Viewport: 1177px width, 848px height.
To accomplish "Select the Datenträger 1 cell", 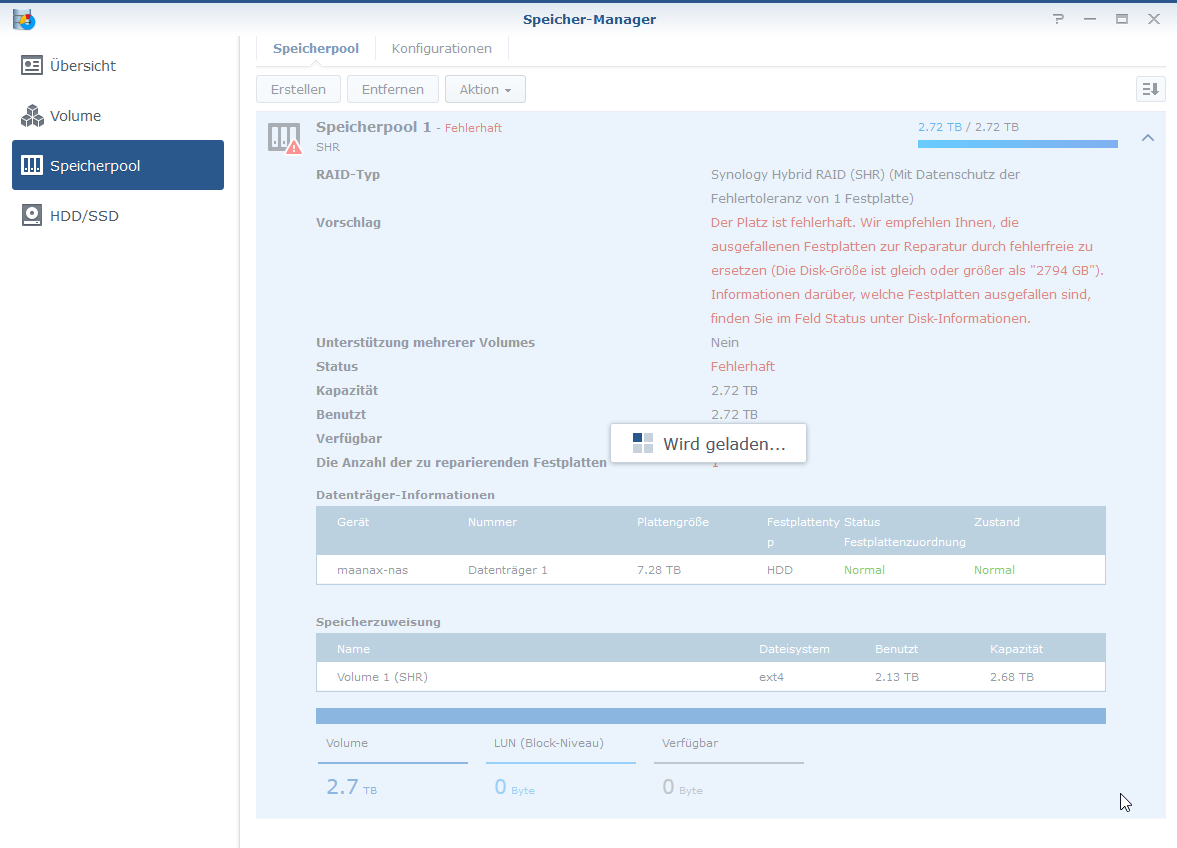I will (x=507, y=570).
